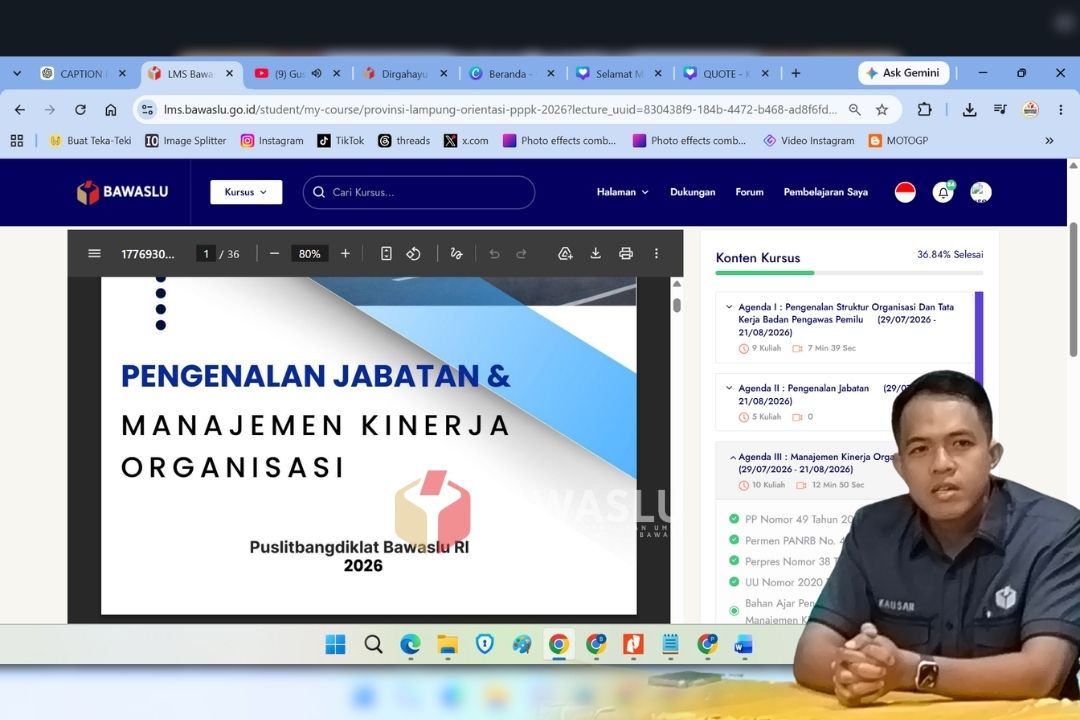The image size is (1080, 720).
Task: Open the Kursus dropdown
Action: click(x=246, y=192)
